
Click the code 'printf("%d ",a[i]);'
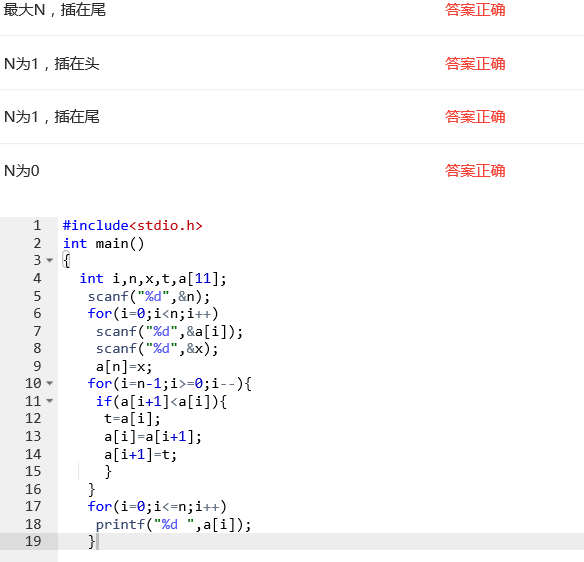tap(174, 524)
